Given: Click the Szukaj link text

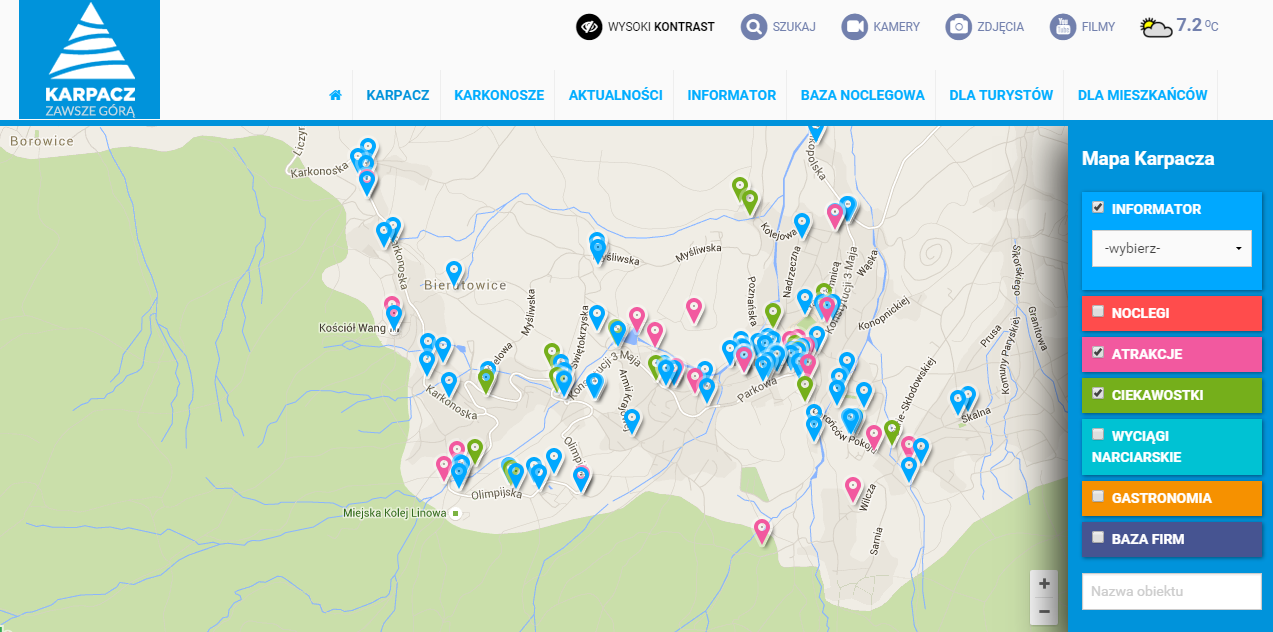Looking at the screenshot, I should point(795,27).
